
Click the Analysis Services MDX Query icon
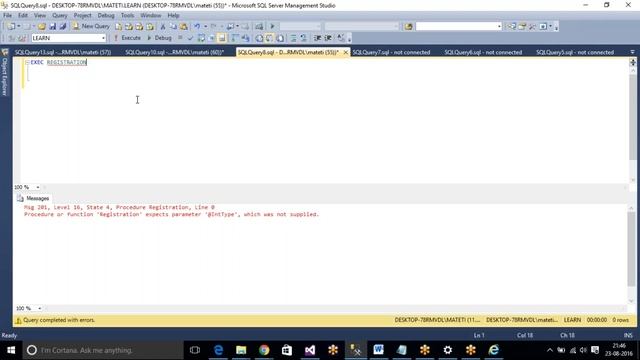pyautogui.click(x=129, y=27)
